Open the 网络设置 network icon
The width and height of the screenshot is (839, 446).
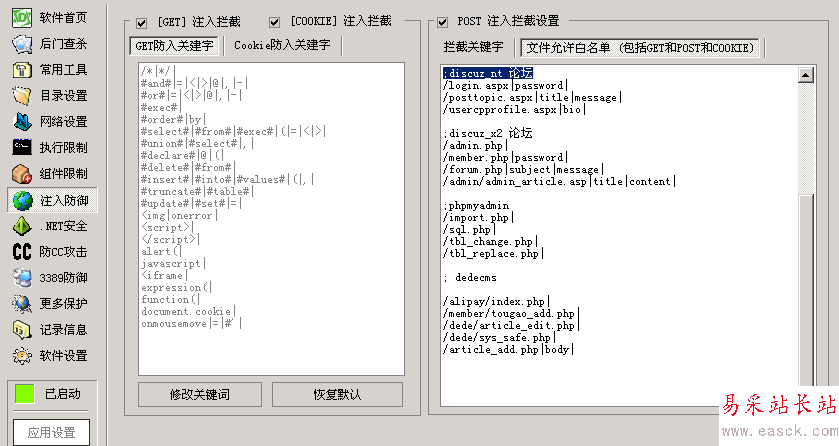click(22, 121)
